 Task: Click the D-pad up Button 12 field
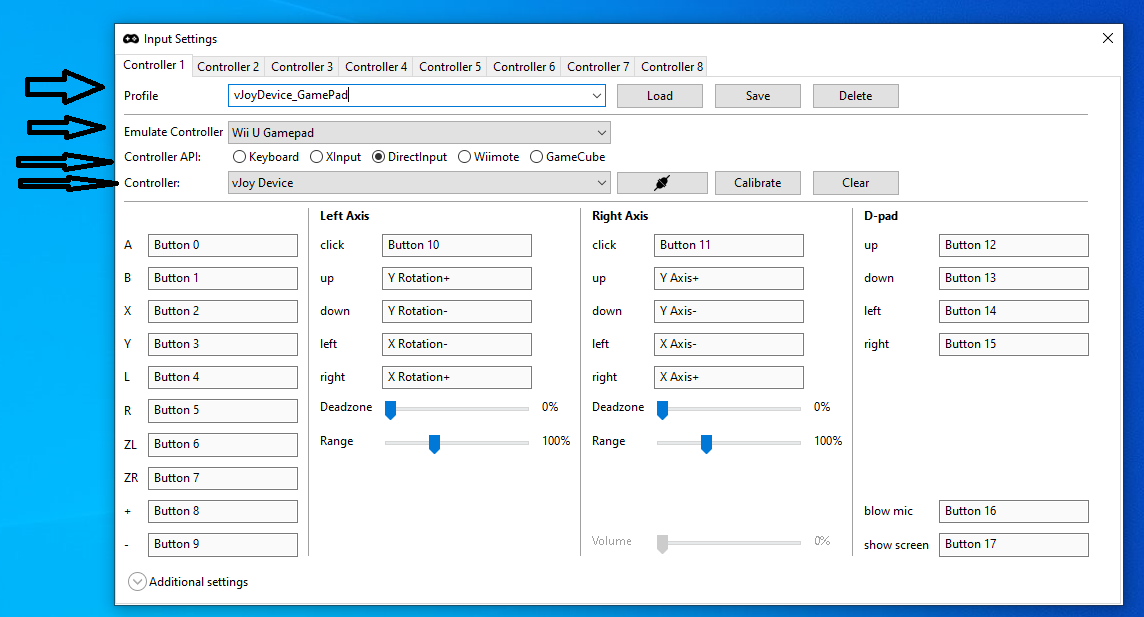pyautogui.click(x=1013, y=245)
